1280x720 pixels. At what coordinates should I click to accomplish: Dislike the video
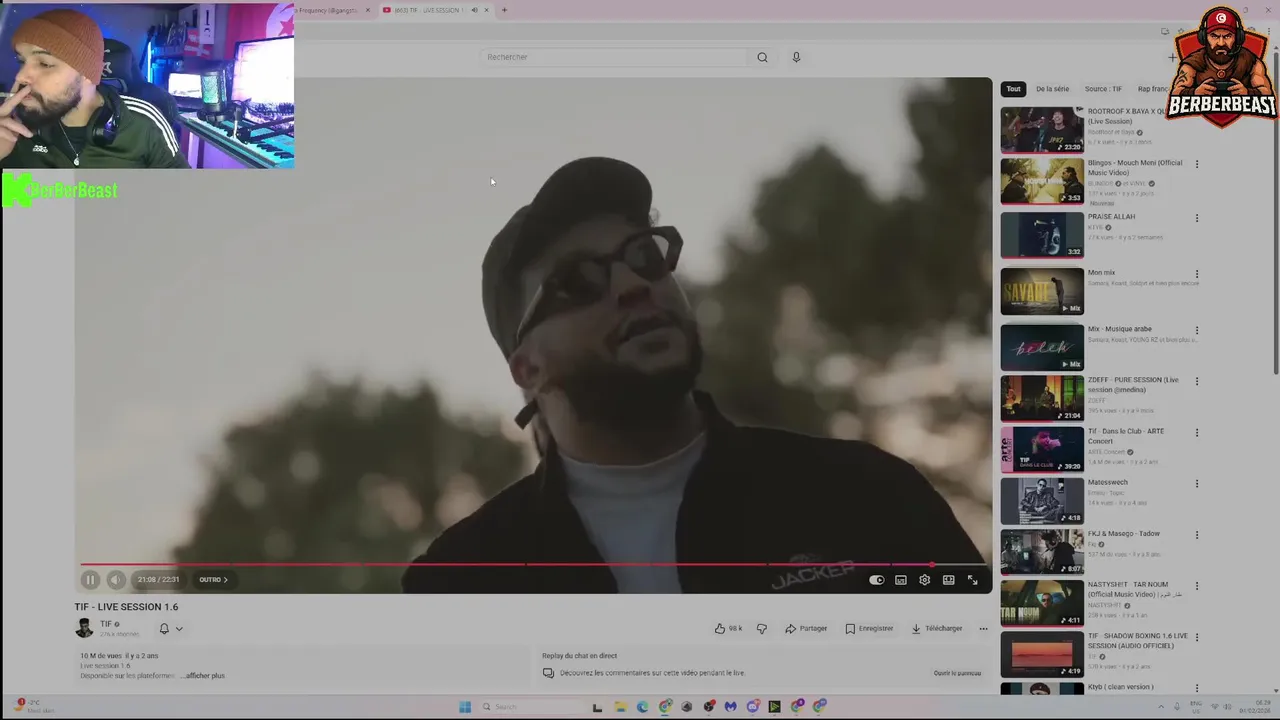point(762,629)
